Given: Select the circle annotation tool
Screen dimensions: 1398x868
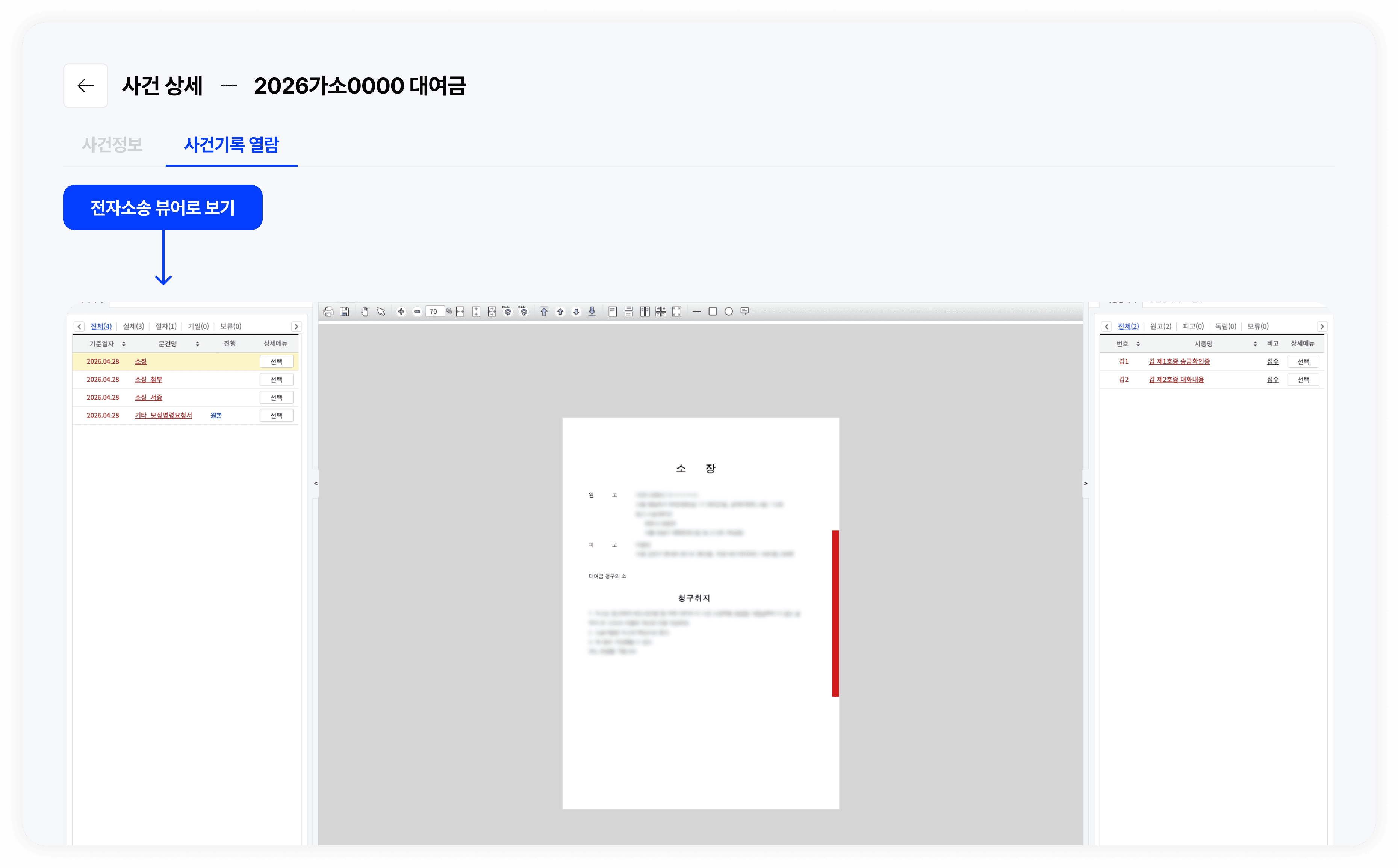Looking at the screenshot, I should (x=729, y=312).
